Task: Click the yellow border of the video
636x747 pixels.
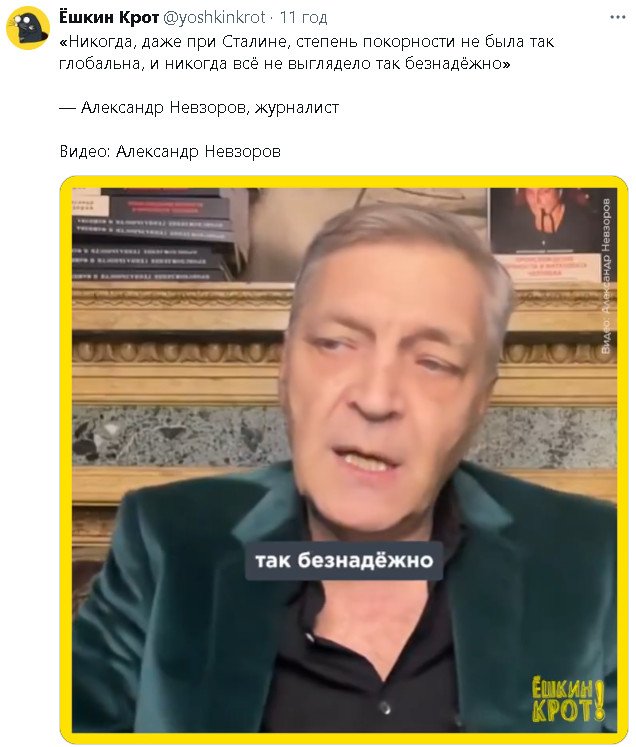Action: (344, 182)
